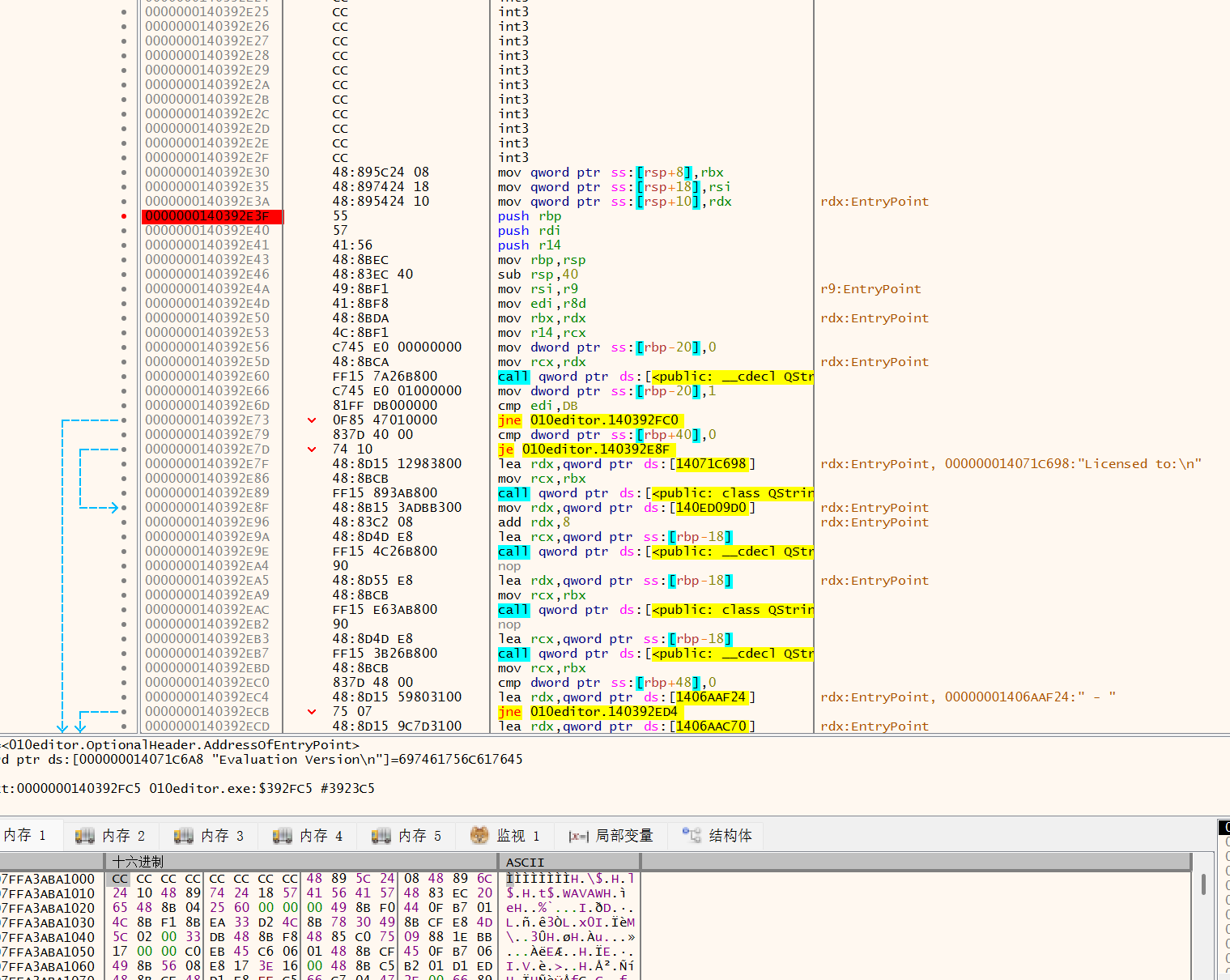
Task: Set breakpoint bullet at address 140392E89
Action: coord(124,493)
